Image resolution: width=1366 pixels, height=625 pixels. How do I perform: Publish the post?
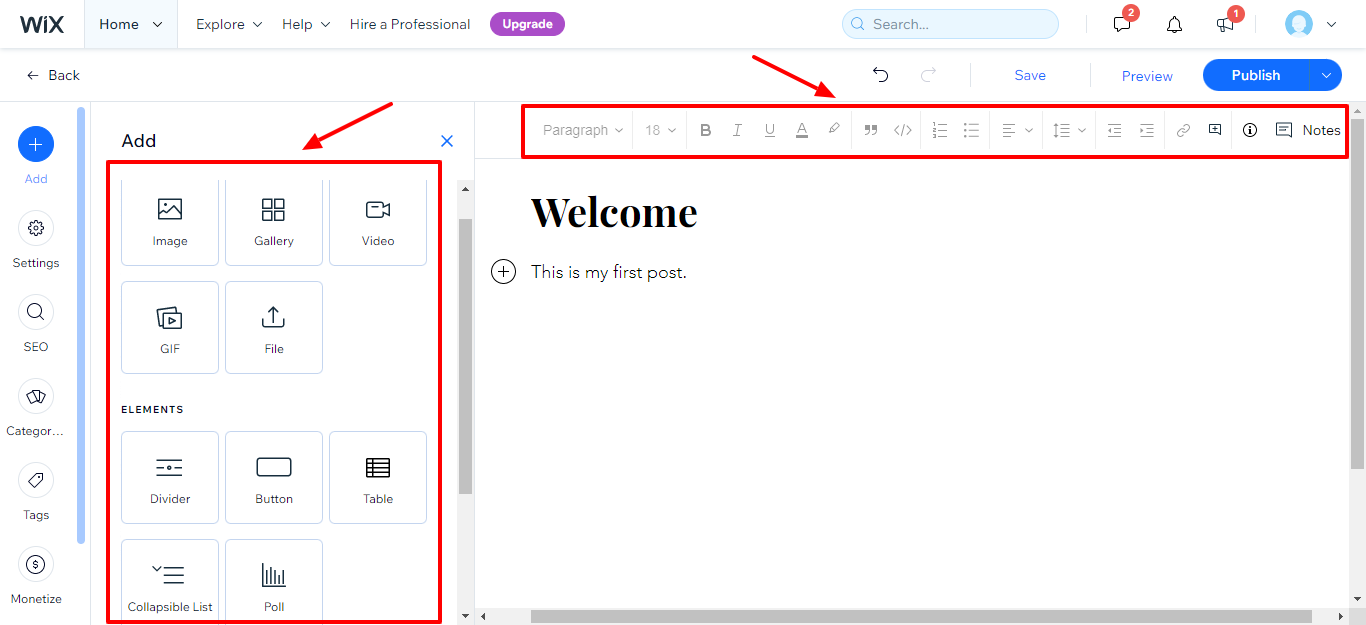click(x=1256, y=75)
